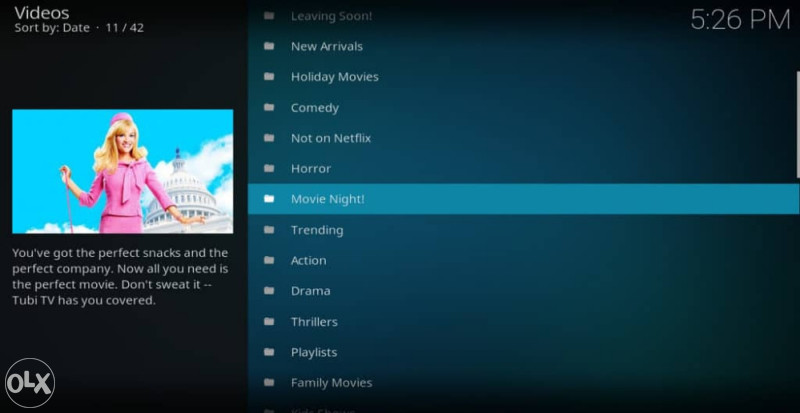The image size is (800, 413).
Task: Click the list scrollbar handle
Action: 798,125
